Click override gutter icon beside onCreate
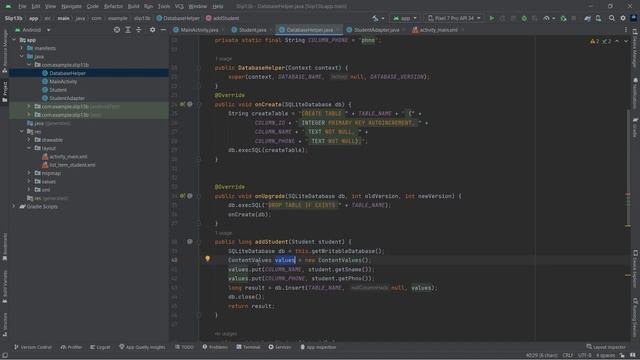This screenshot has width=640, height=360. tap(182, 104)
